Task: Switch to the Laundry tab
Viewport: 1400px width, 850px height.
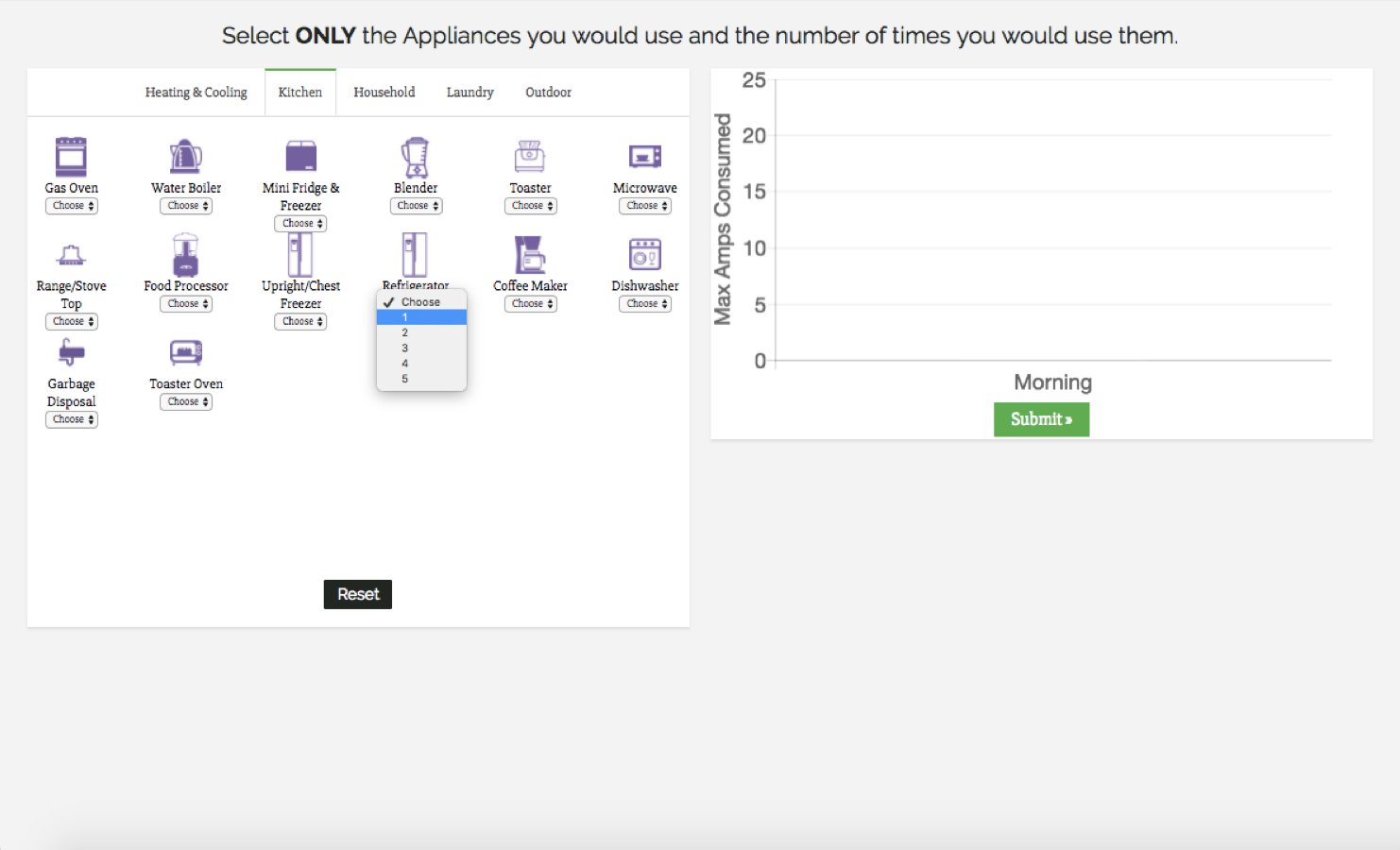Action: click(x=470, y=93)
